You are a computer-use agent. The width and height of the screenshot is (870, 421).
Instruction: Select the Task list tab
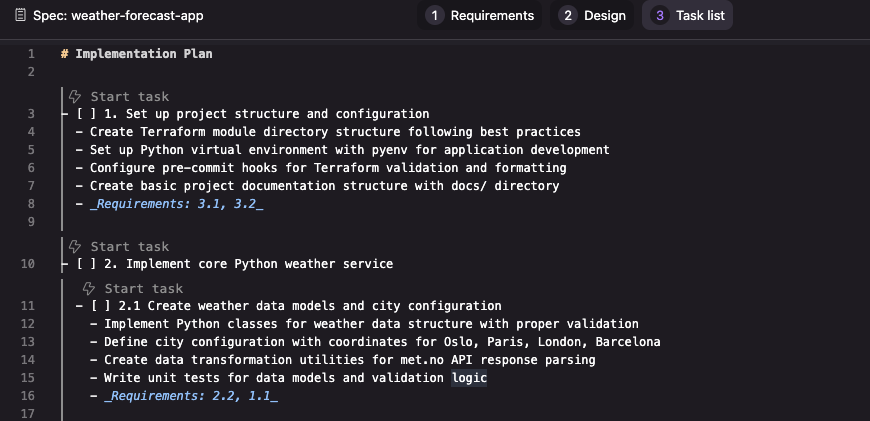687,16
